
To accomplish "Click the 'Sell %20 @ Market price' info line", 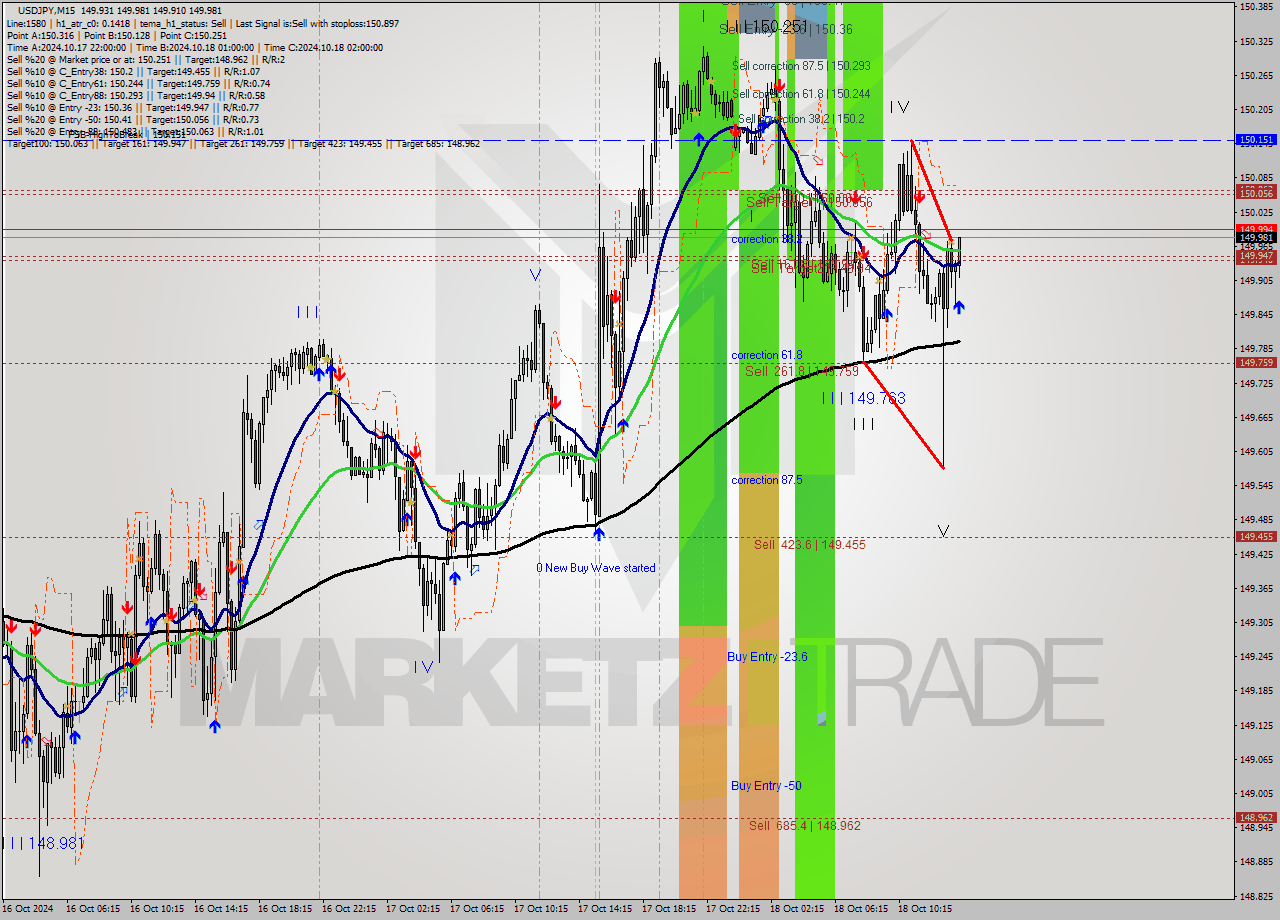I will click(146, 59).
